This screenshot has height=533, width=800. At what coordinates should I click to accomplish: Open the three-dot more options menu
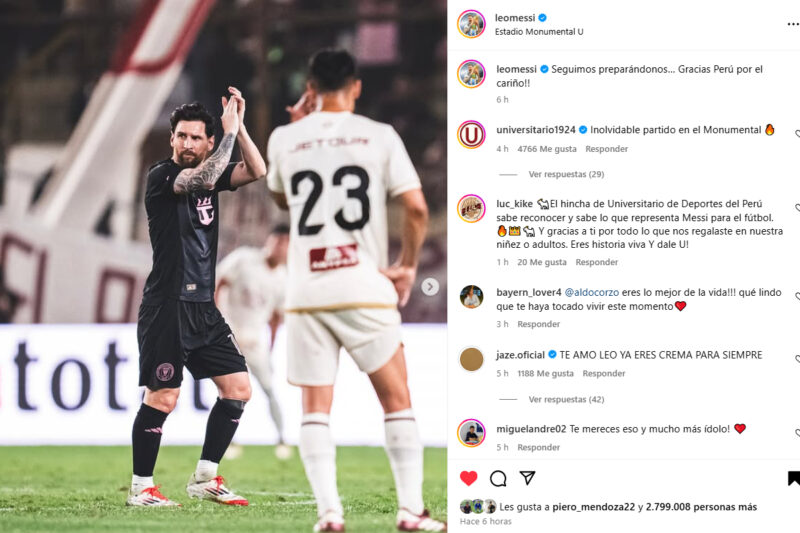click(x=793, y=24)
